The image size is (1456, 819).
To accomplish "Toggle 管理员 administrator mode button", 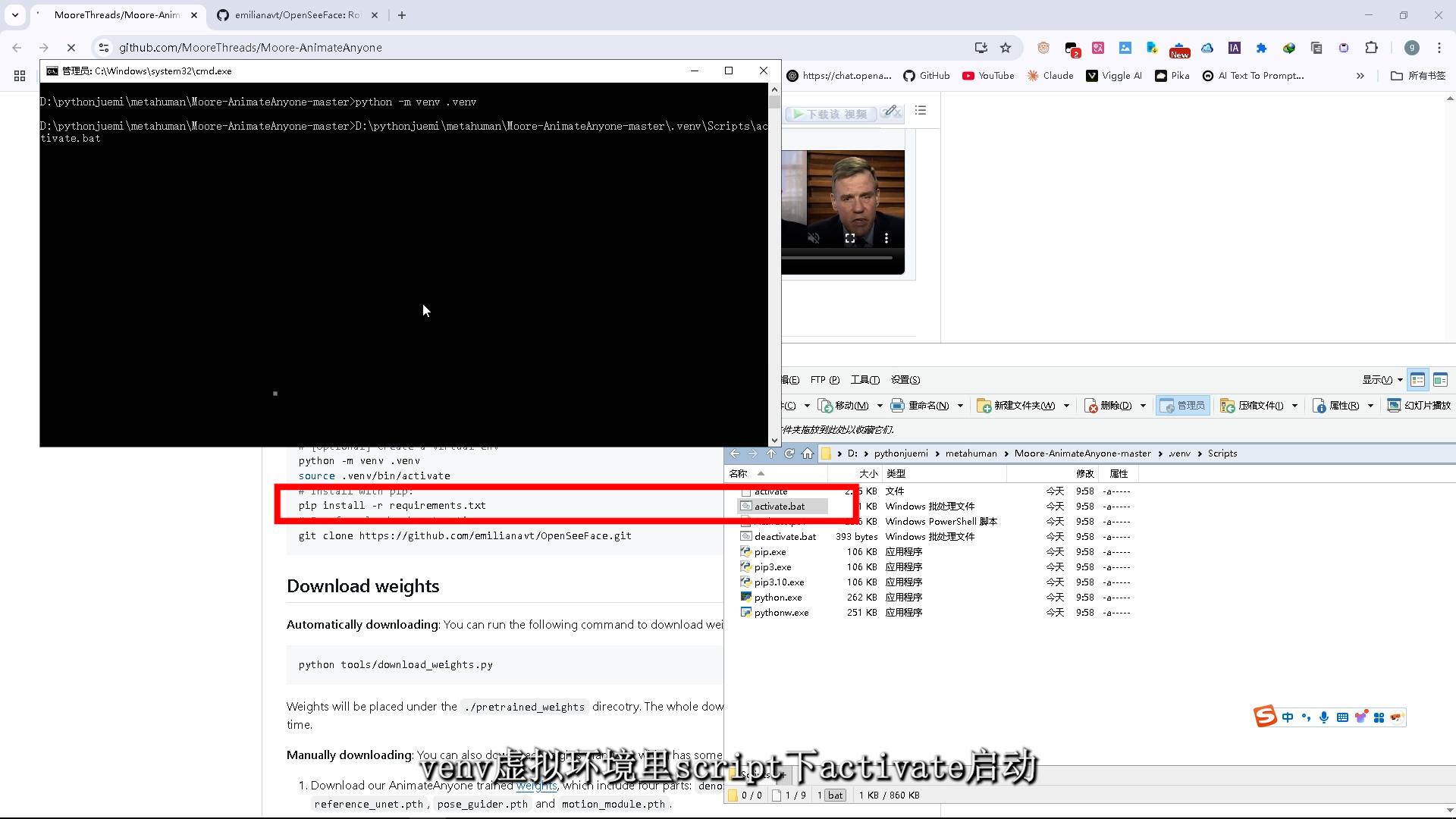I will coord(1182,406).
